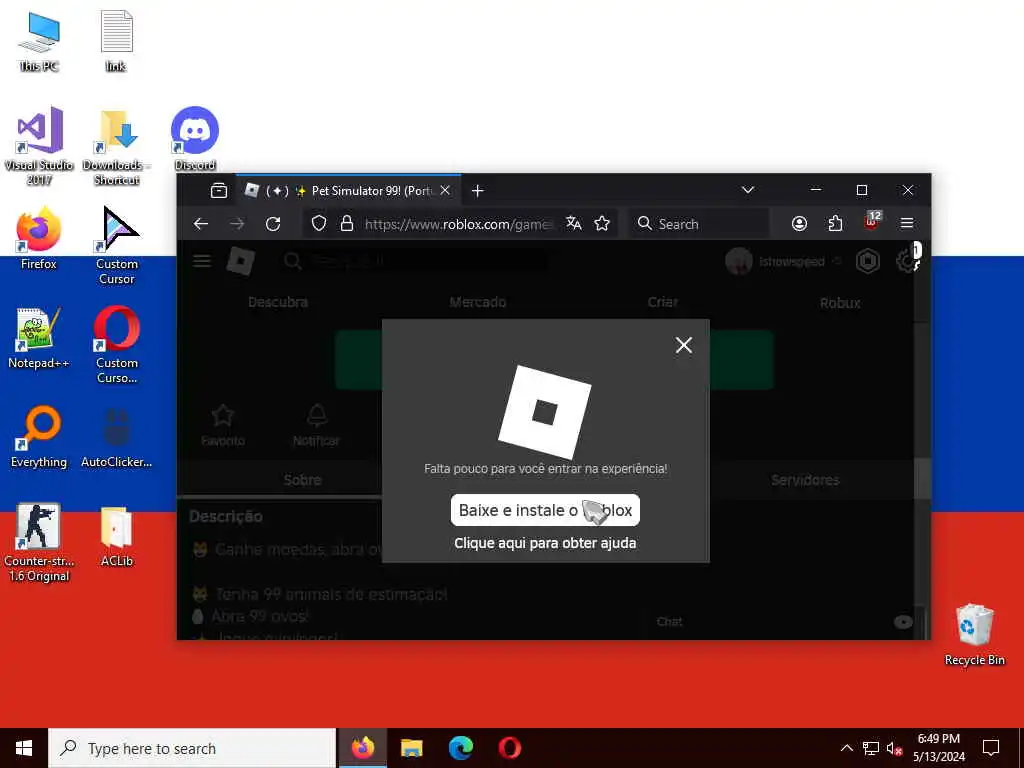Open the Descubra navigation item

tap(278, 302)
